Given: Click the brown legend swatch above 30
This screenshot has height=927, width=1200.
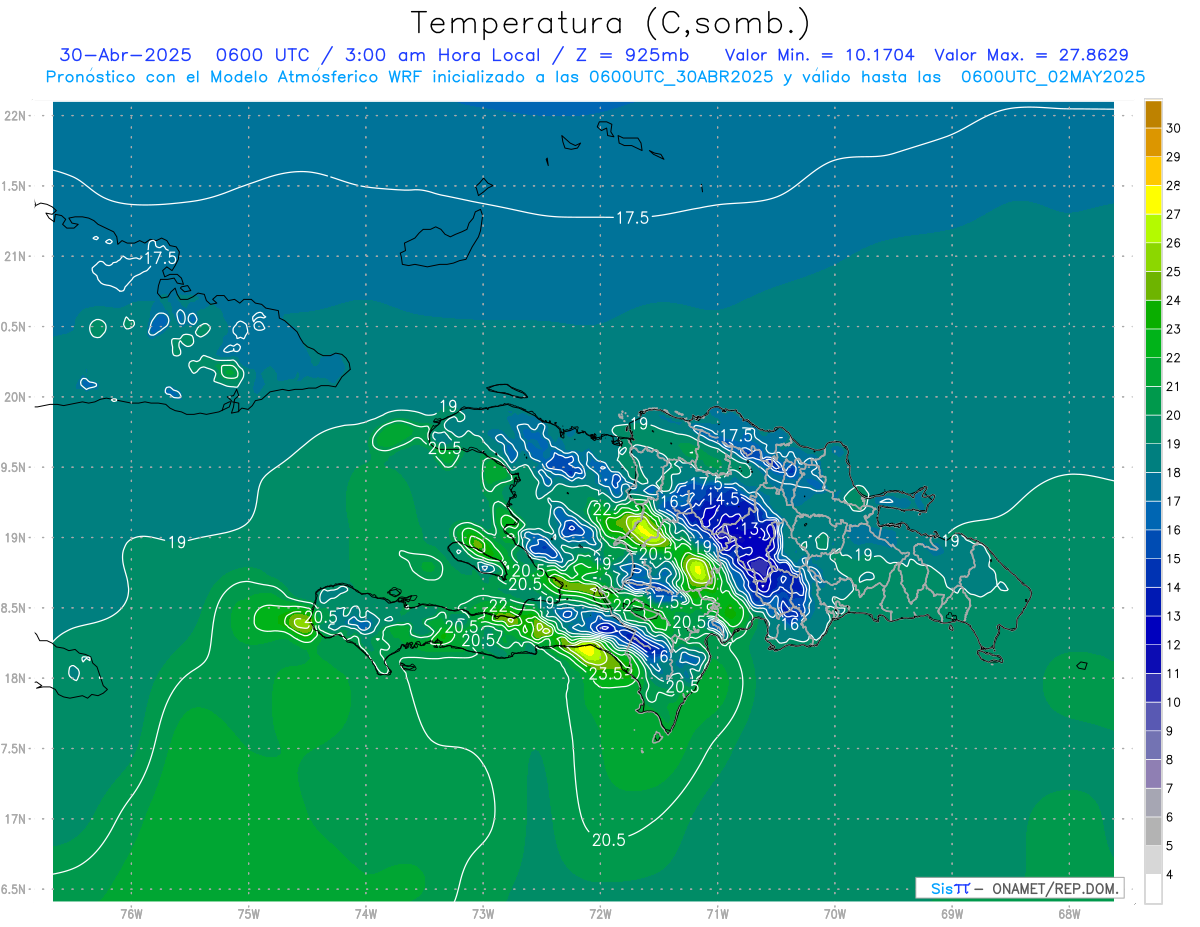Looking at the screenshot, I should [1154, 114].
